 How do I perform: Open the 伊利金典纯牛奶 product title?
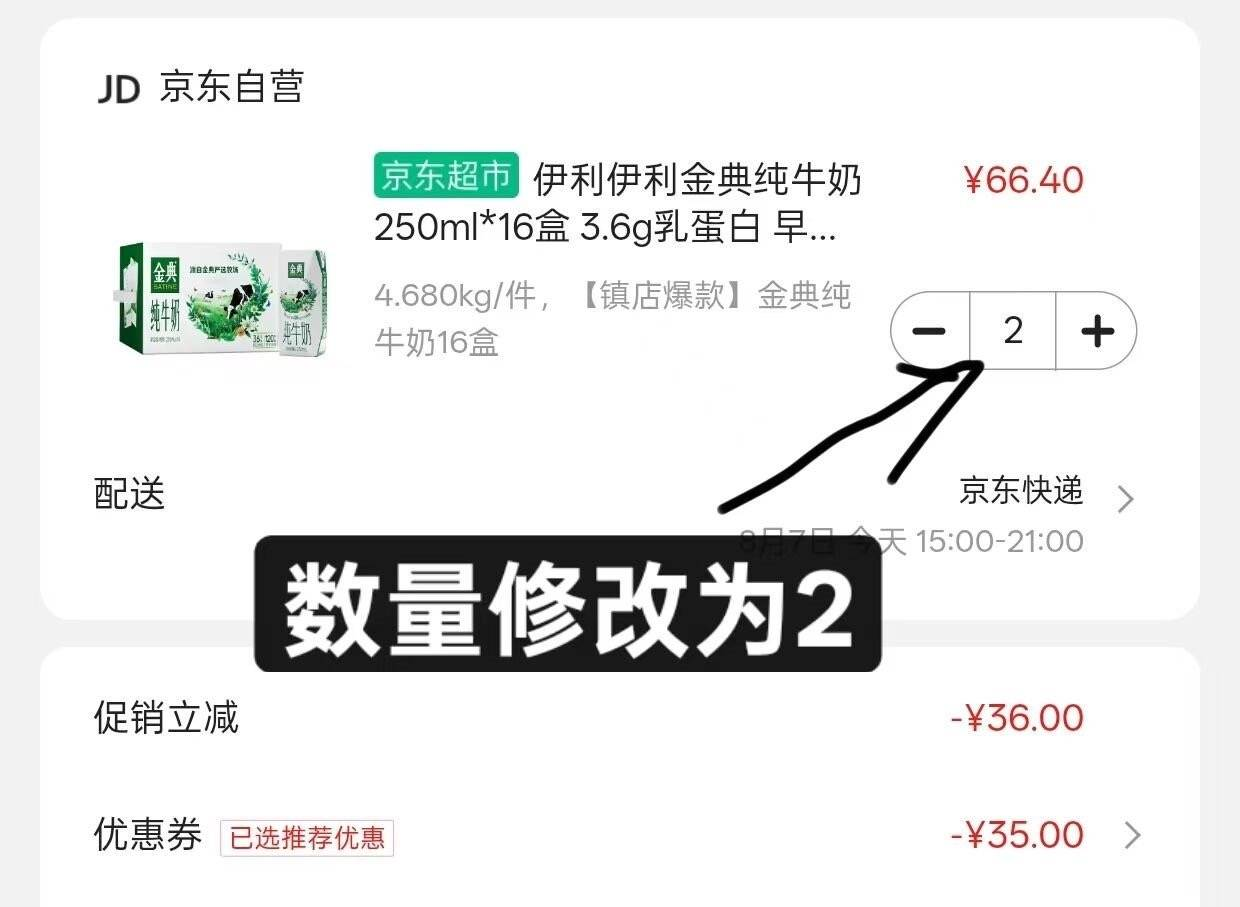coord(618,205)
